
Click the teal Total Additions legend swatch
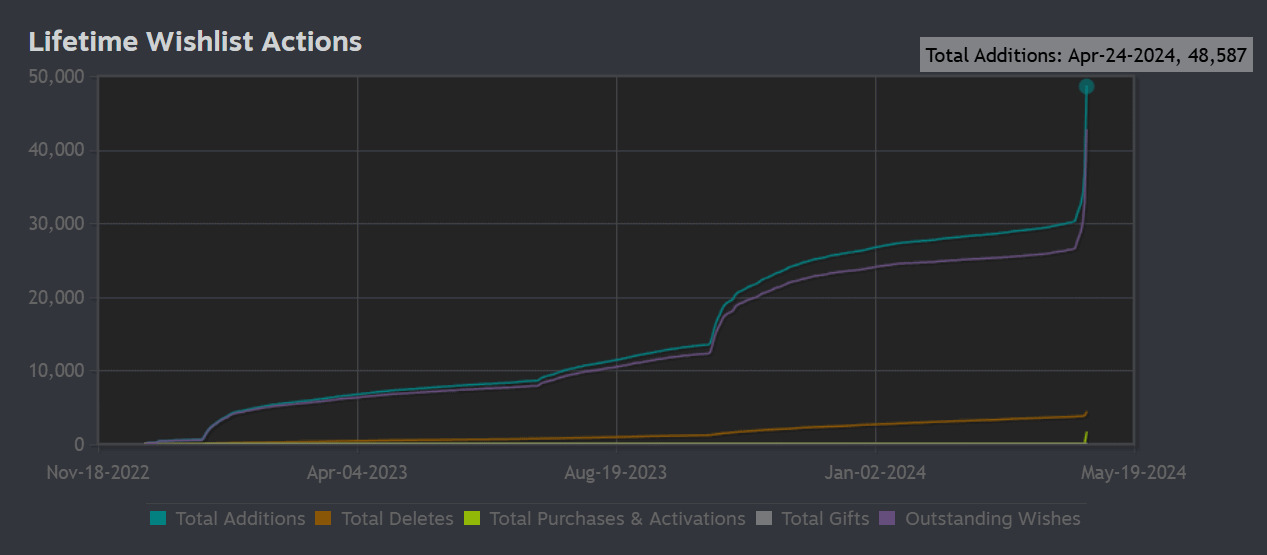[x=158, y=518]
